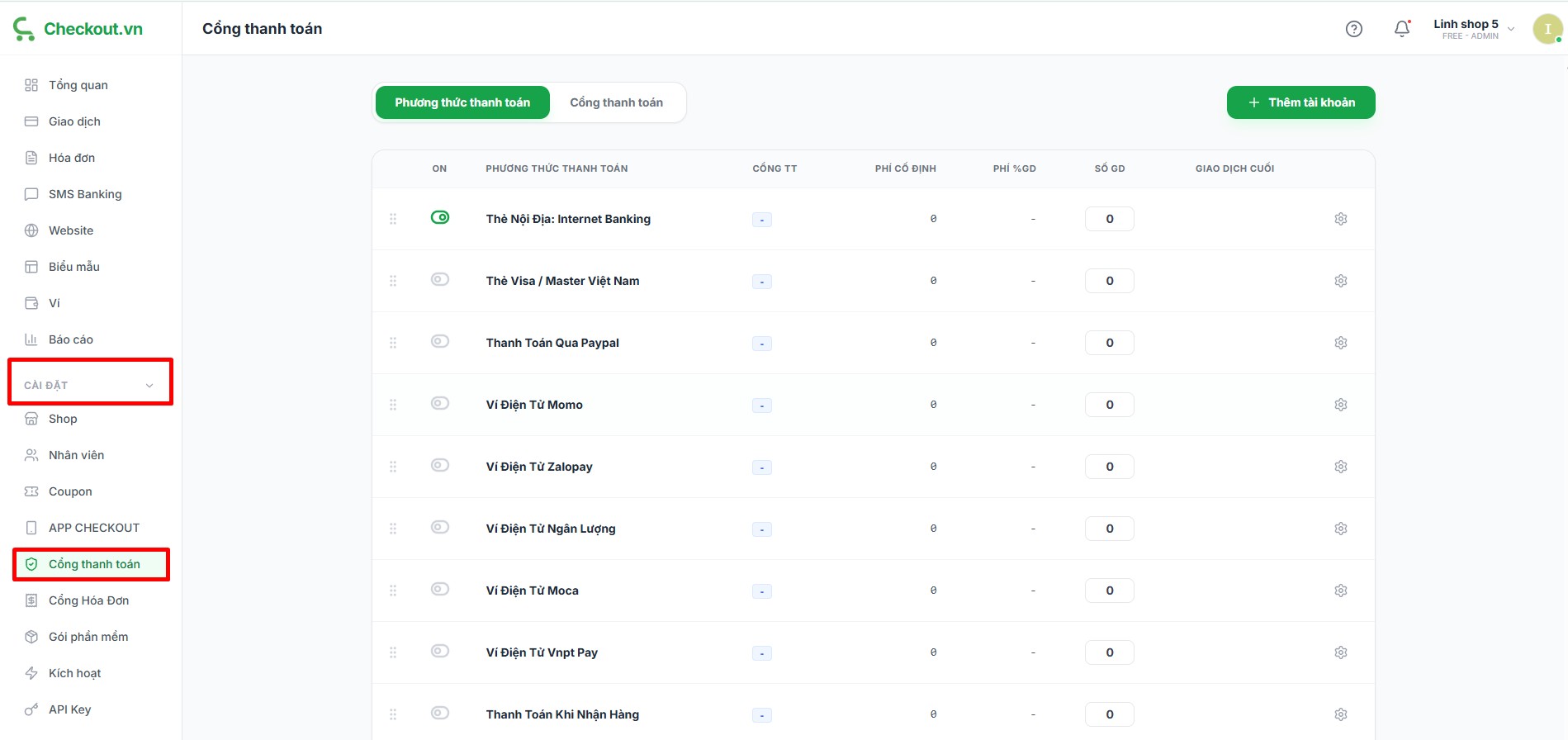1568x740 pixels.
Task: Click Thêm tài khoản button
Action: [x=1300, y=102]
